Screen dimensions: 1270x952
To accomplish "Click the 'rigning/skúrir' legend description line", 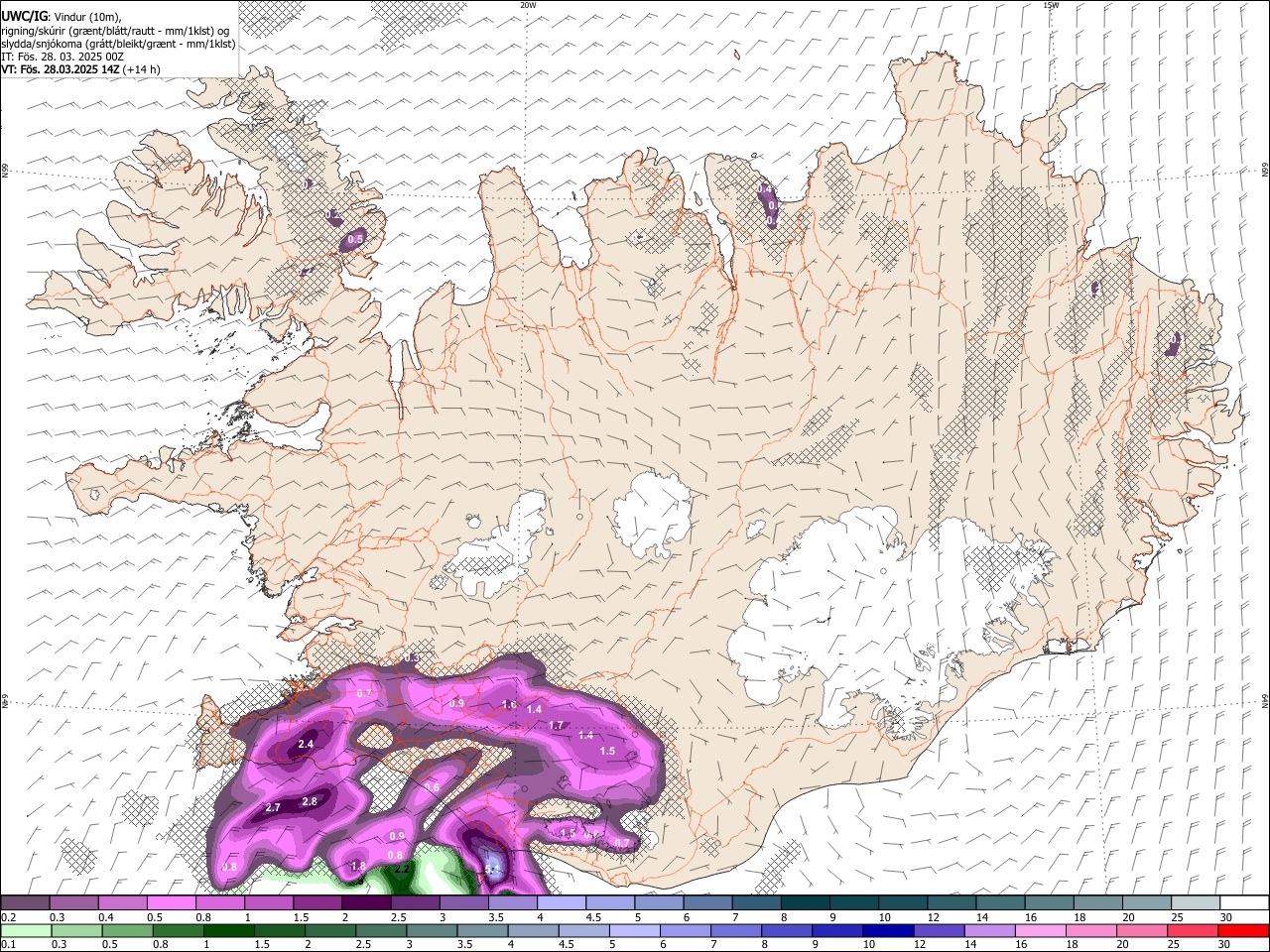I will pos(114,30).
